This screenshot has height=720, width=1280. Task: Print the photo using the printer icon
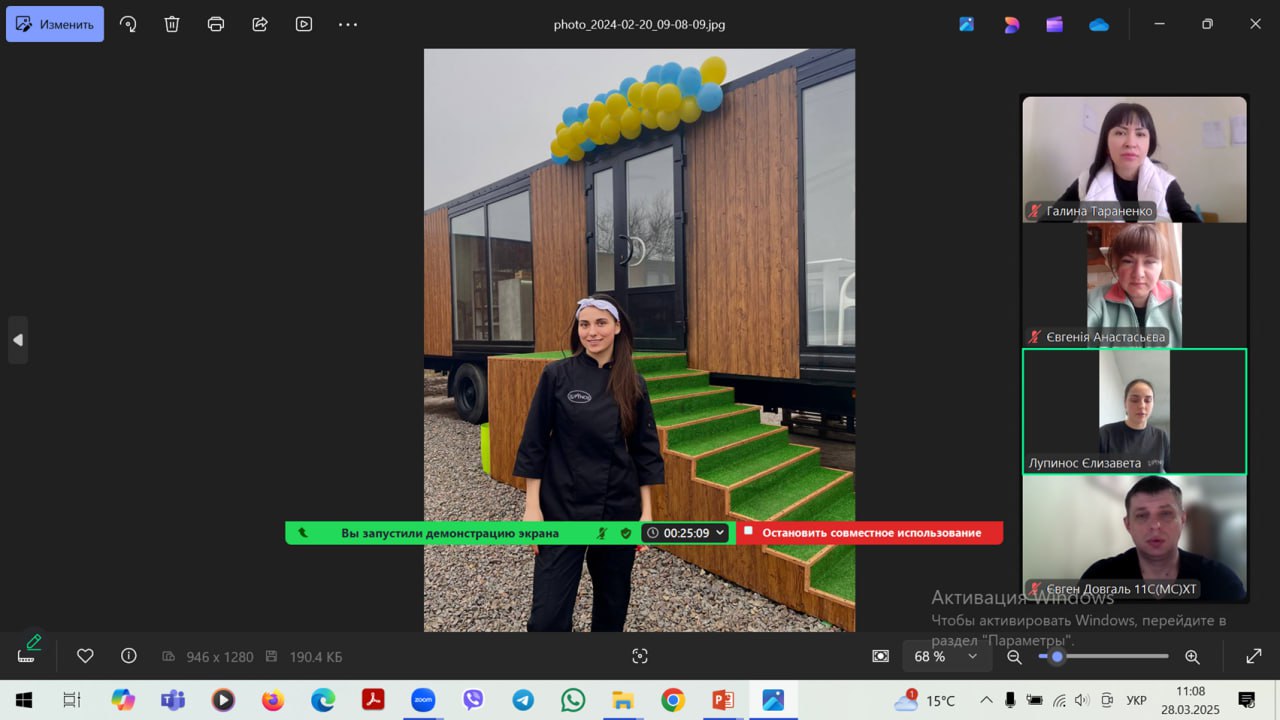216,24
